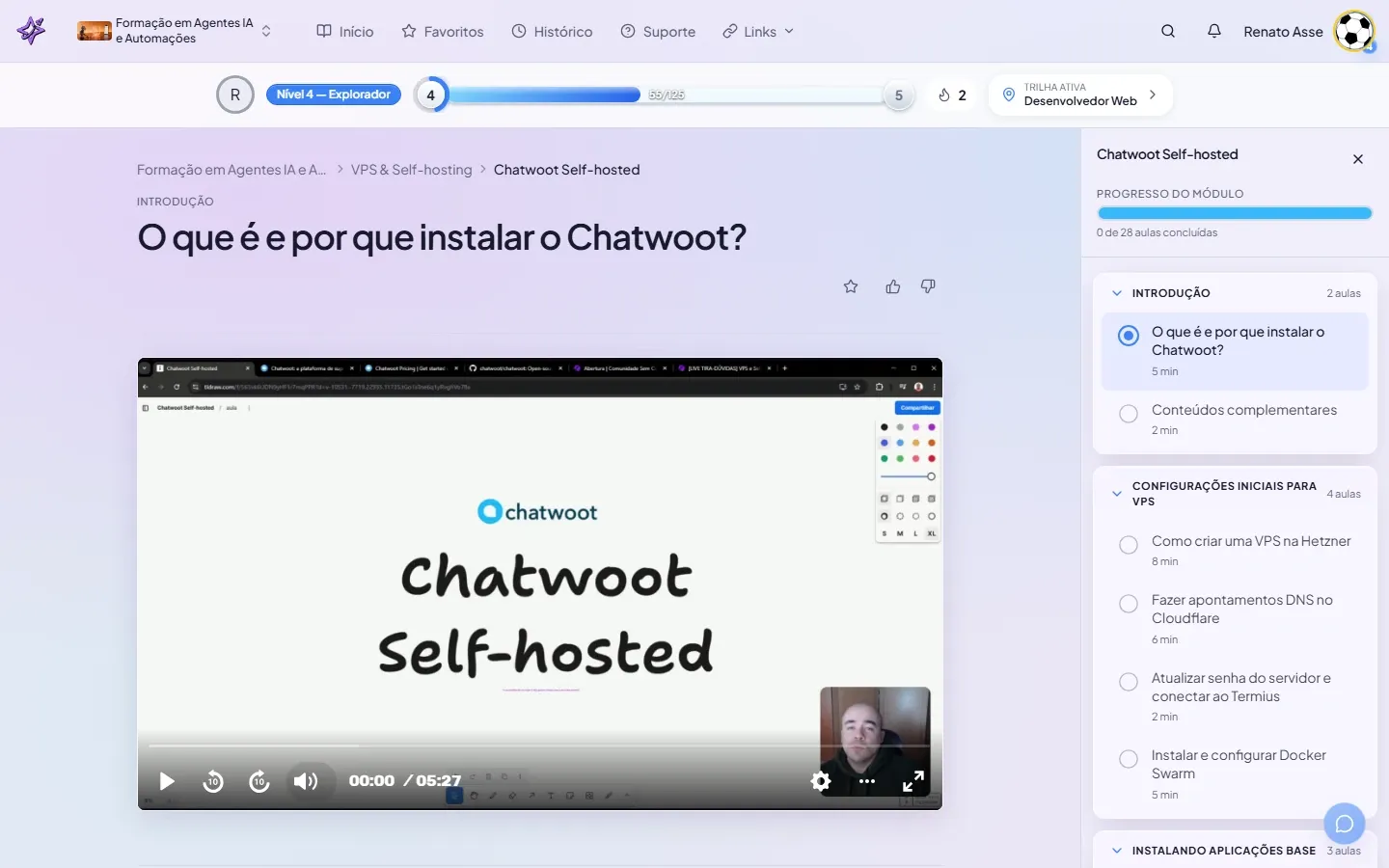This screenshot has height=868, width=1389.
Task: Open Conteúdos complementares lesson
Action: [x=1235, y=419]
